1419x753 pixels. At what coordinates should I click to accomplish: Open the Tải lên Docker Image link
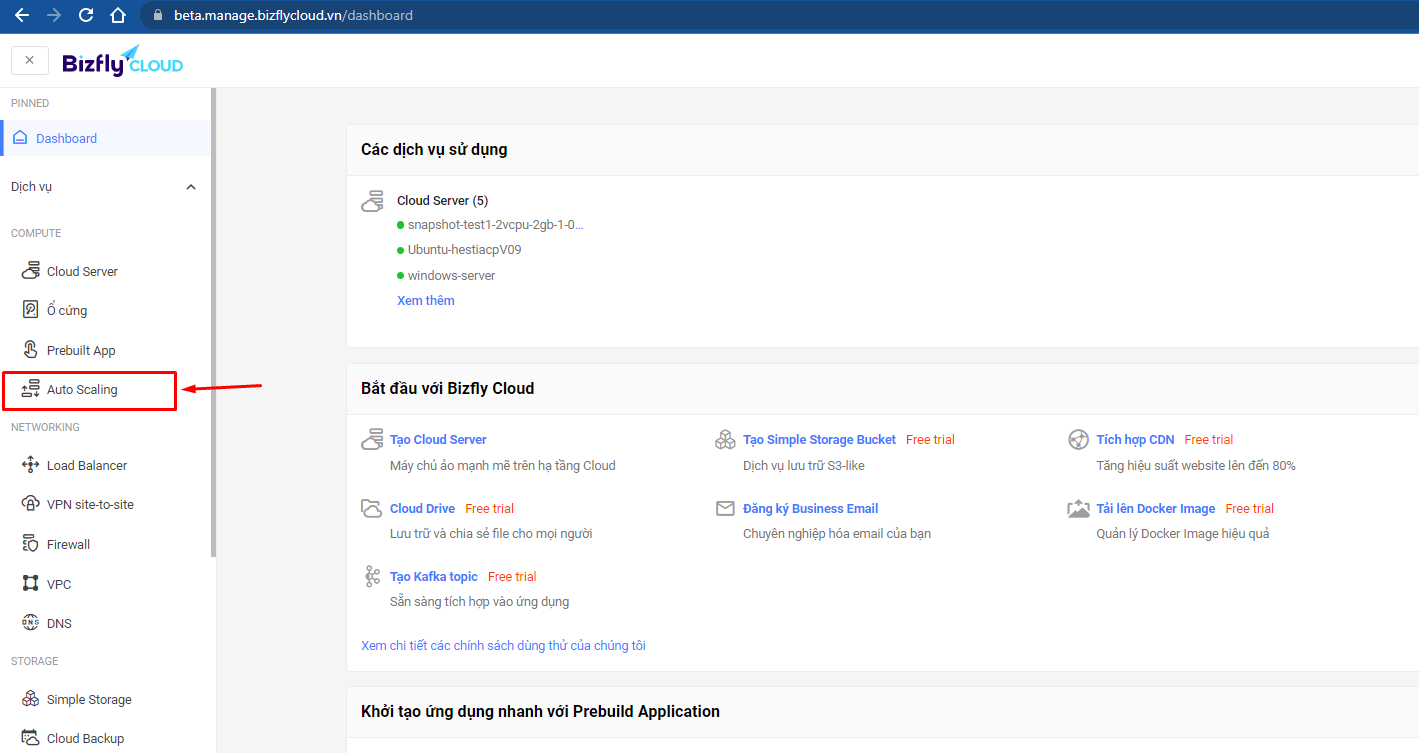pos(1156,509)
